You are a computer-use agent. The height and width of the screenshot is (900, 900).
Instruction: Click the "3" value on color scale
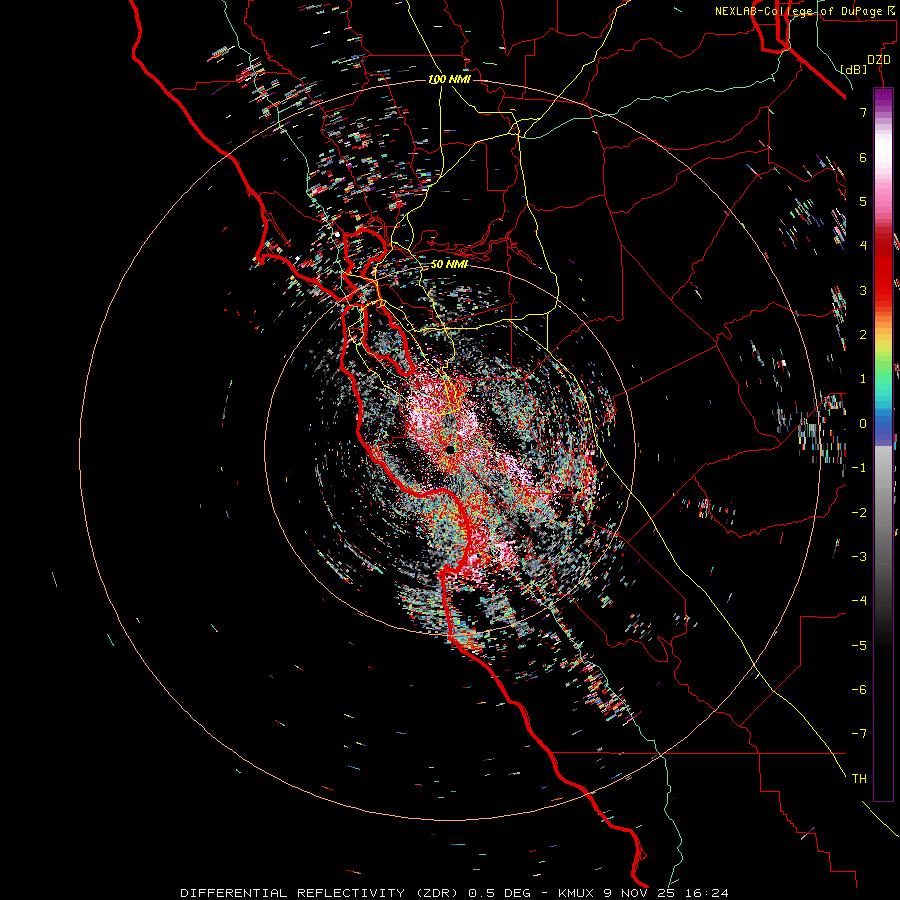pos(863,290)
